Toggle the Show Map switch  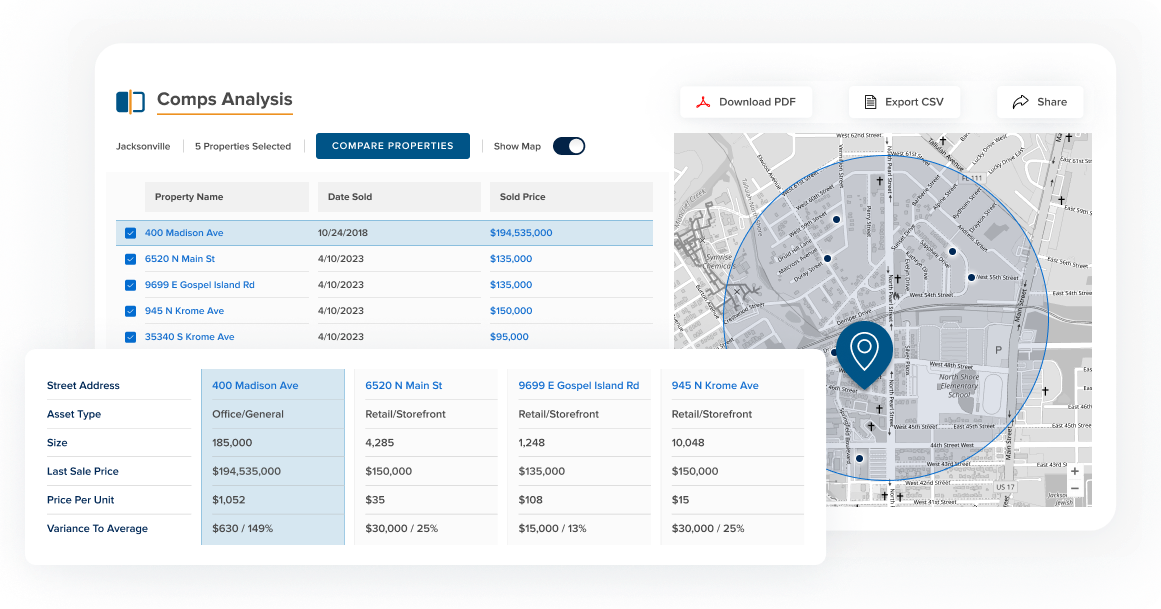click(569, 146)
